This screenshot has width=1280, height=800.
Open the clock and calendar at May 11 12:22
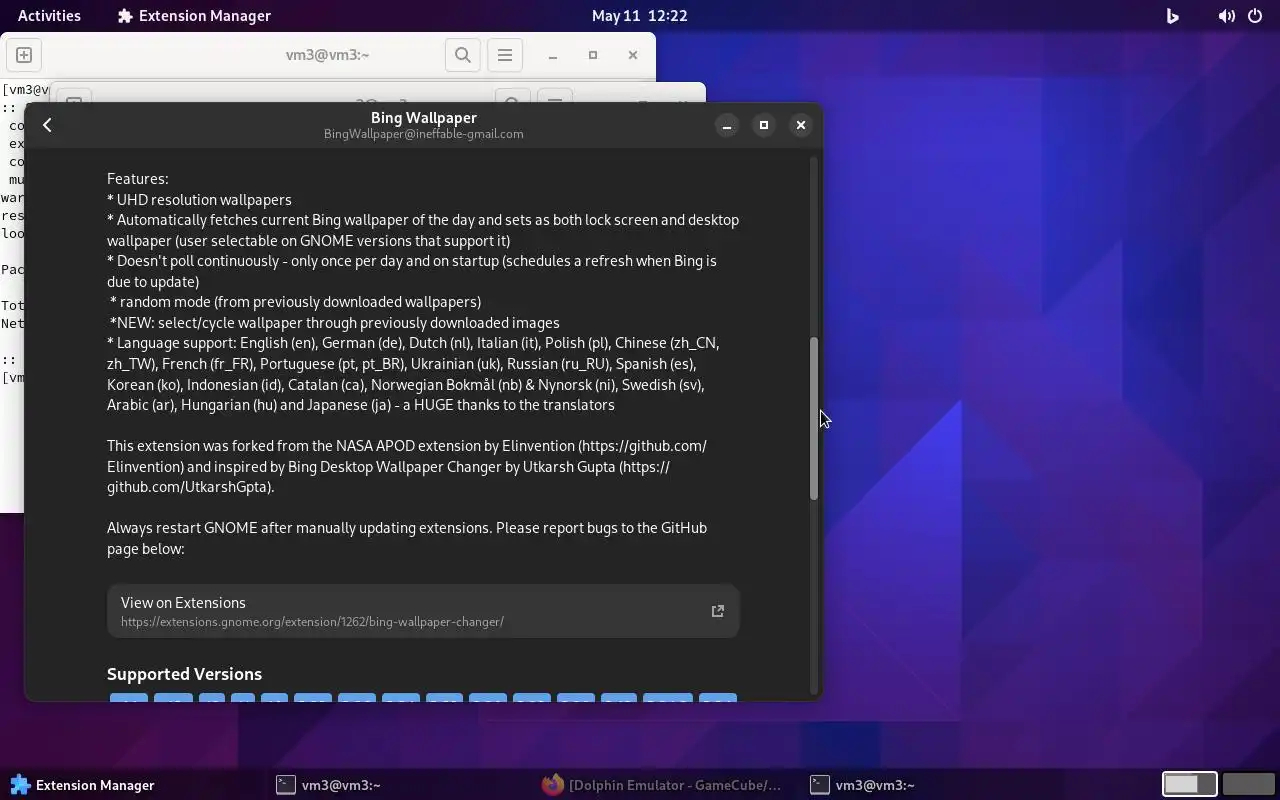(639, 15)
